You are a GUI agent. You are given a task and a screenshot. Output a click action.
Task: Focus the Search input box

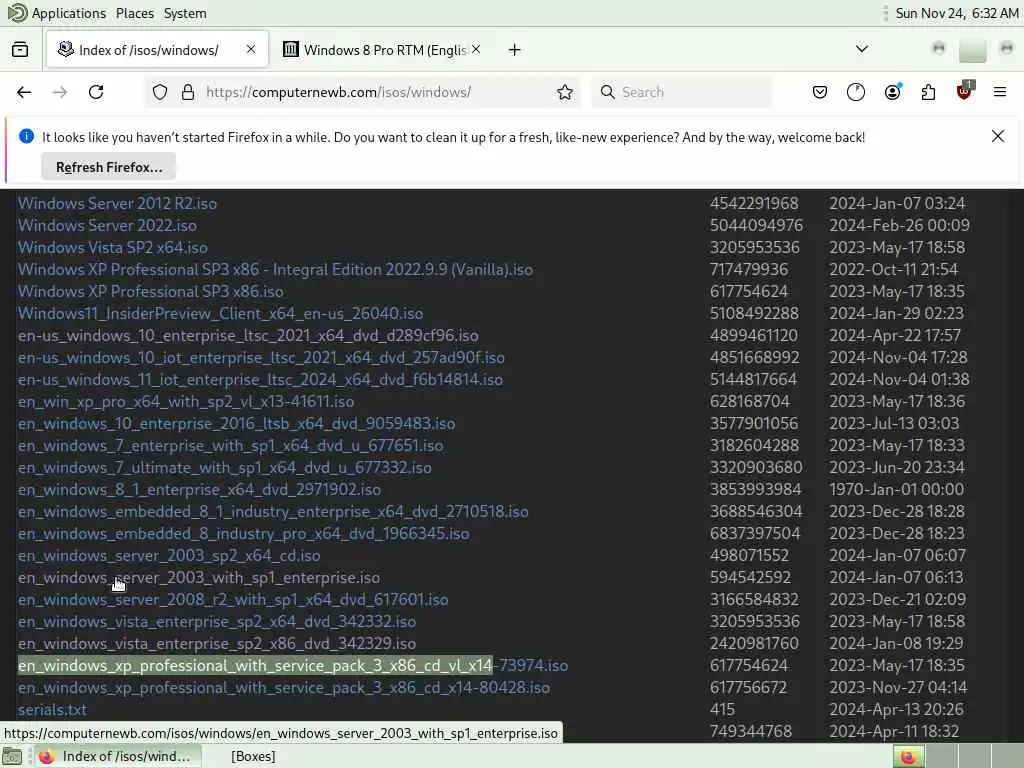(681, 92)
